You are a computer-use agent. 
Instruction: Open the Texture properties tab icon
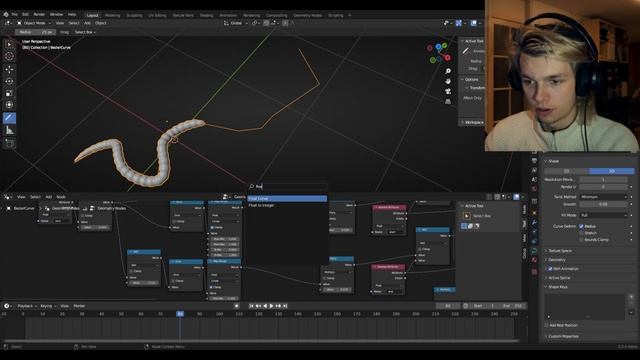[x=534, y=271]
